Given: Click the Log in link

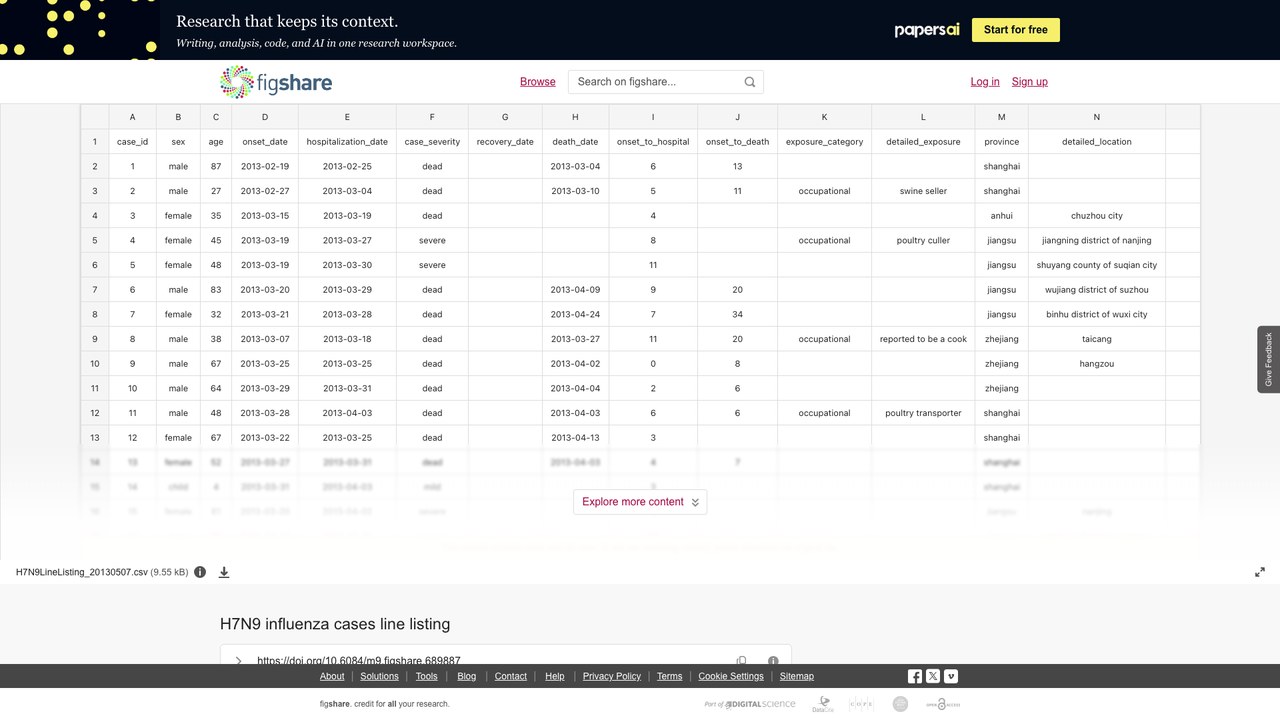Looking at the screenshot, I should tap(985, 82).
